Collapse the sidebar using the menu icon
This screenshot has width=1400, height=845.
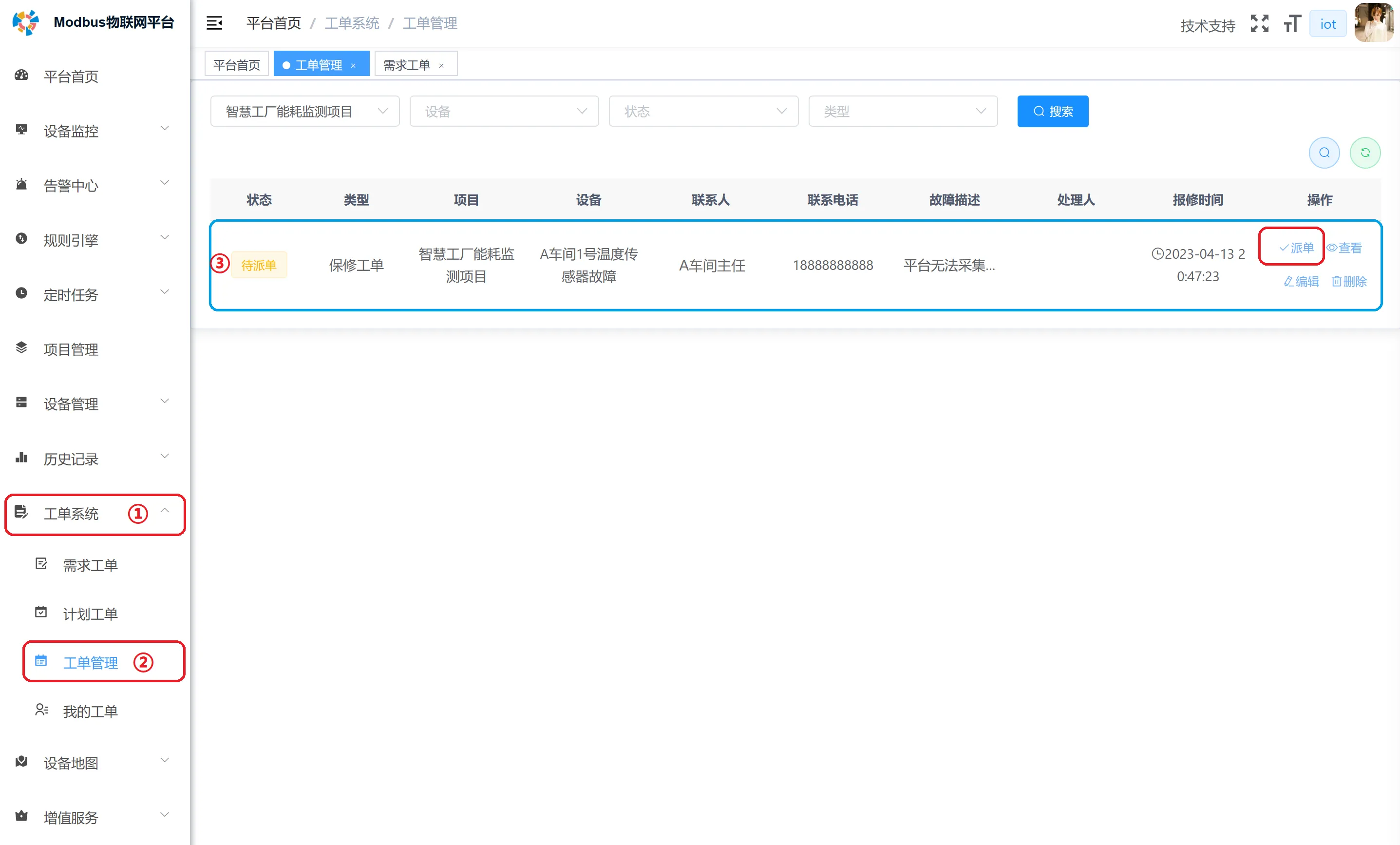click(x=214, y=23)
